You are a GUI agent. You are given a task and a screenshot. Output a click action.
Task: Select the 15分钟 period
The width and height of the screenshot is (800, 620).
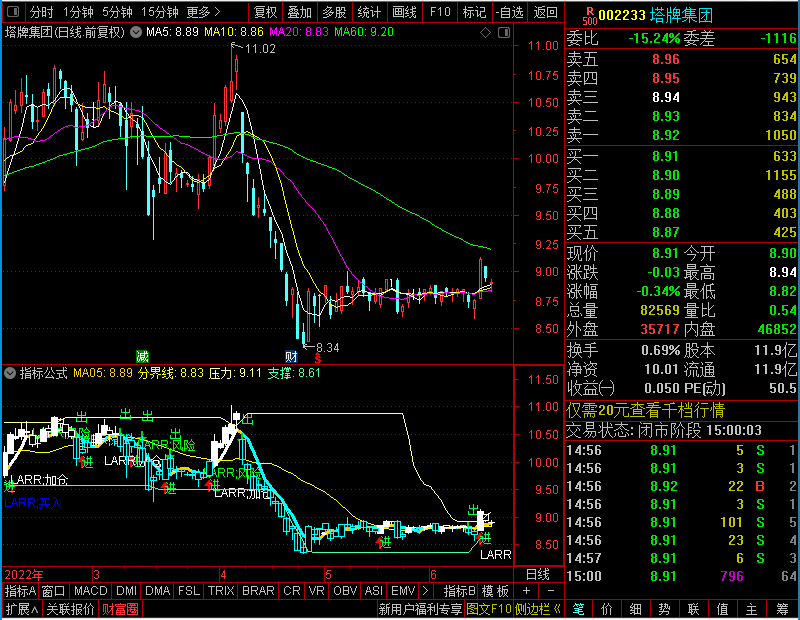tap(159, 12)
